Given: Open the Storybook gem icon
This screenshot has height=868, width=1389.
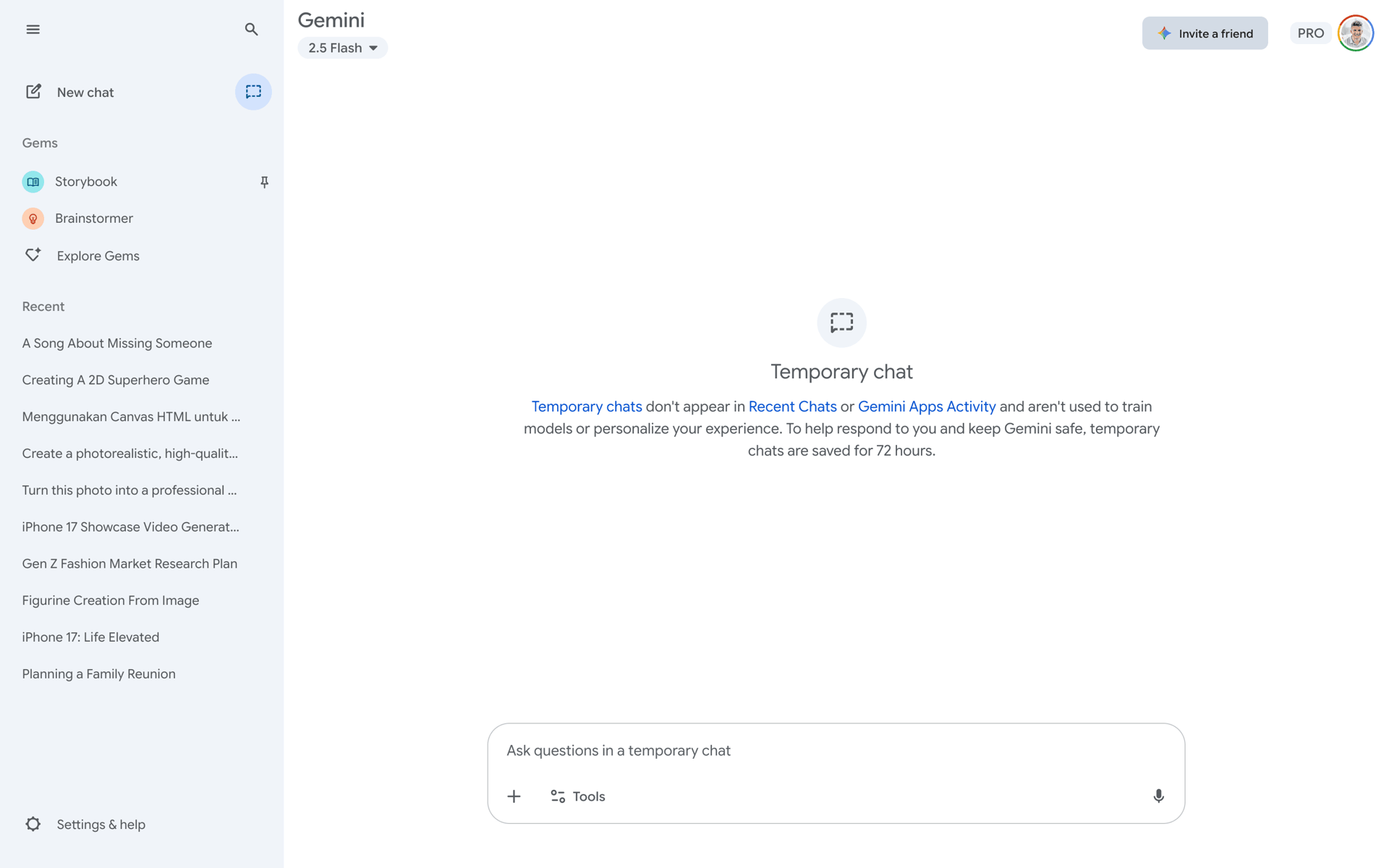Looking at the screenshot, I should coord(33,182).
